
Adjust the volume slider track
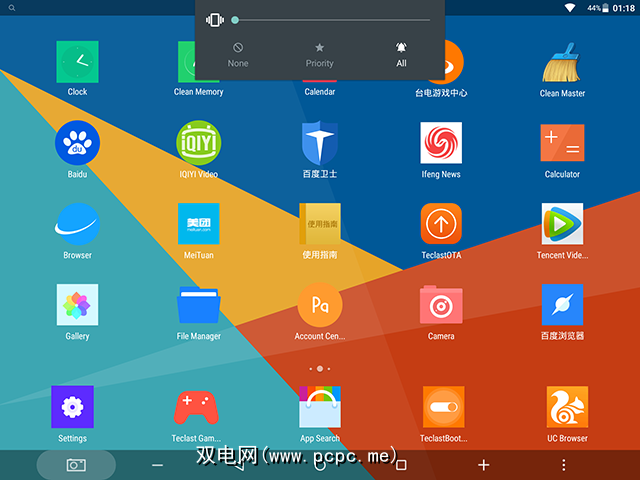(332, 20)
